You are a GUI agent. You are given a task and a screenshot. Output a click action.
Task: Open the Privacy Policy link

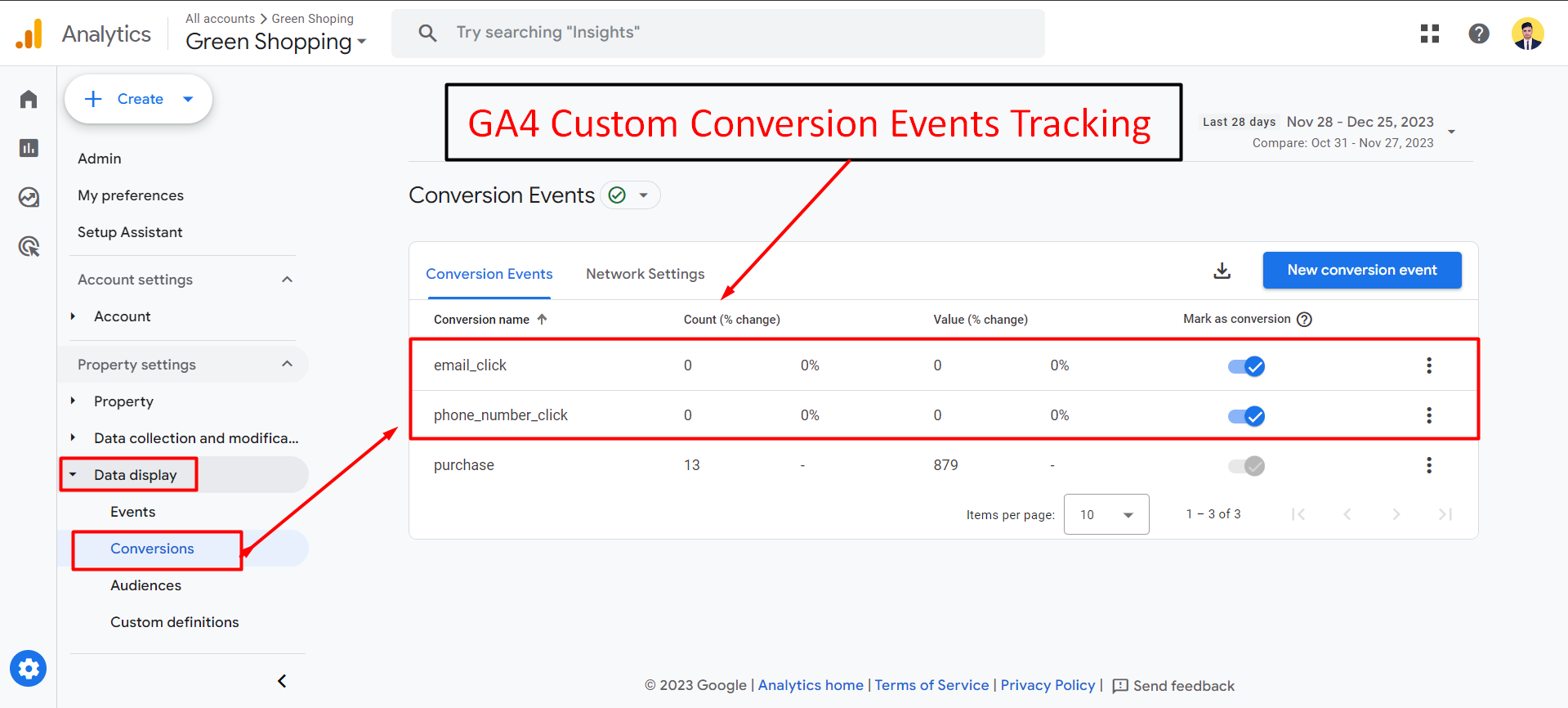[x=1048, y=685]
